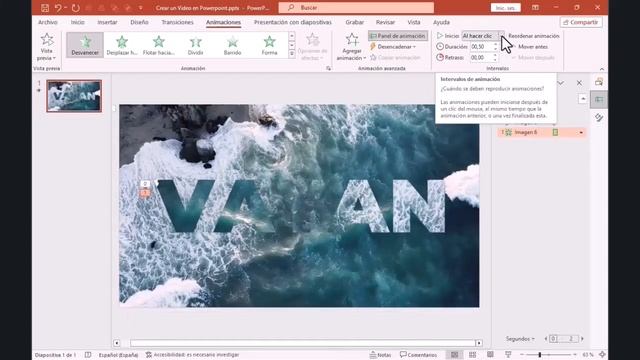Open the Ayuda tab

click(441, 22)
